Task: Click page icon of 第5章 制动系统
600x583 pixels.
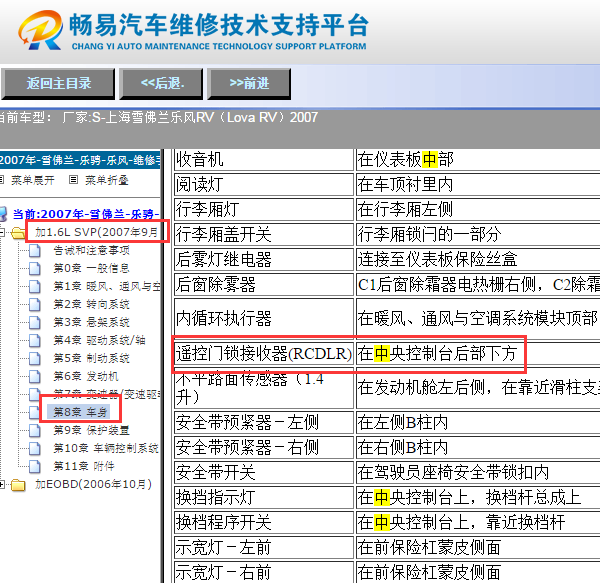Action: coord(35,358)
